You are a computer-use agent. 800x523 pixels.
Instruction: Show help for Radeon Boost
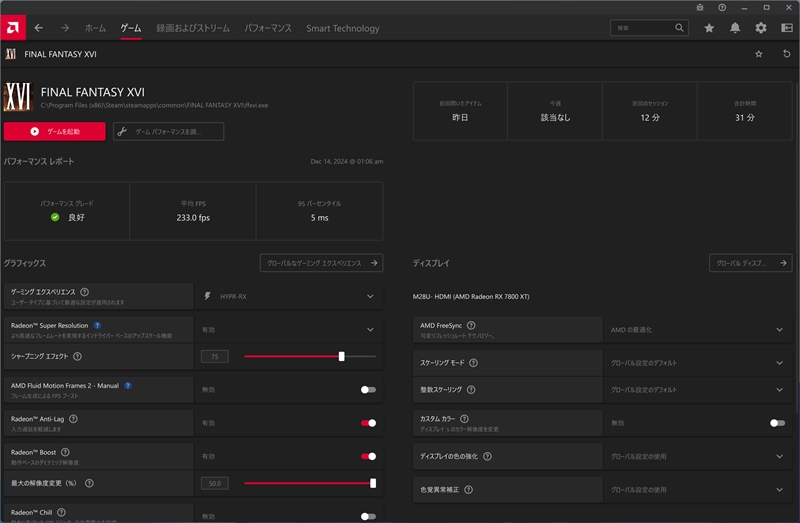(x=65, y=452)
